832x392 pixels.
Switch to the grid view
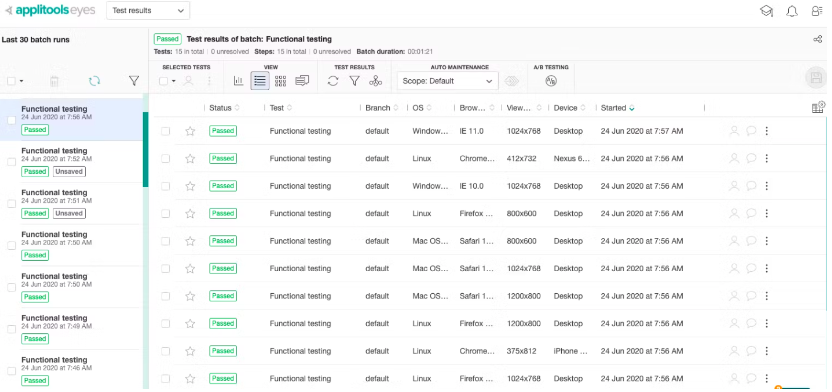tap(281, 81)
